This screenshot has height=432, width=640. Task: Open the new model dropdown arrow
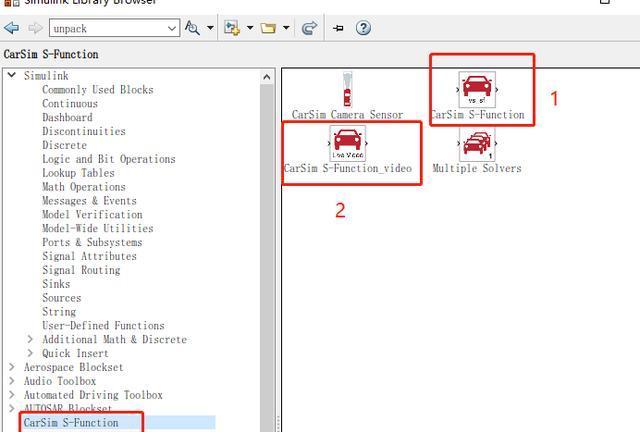tap(250, 28)
